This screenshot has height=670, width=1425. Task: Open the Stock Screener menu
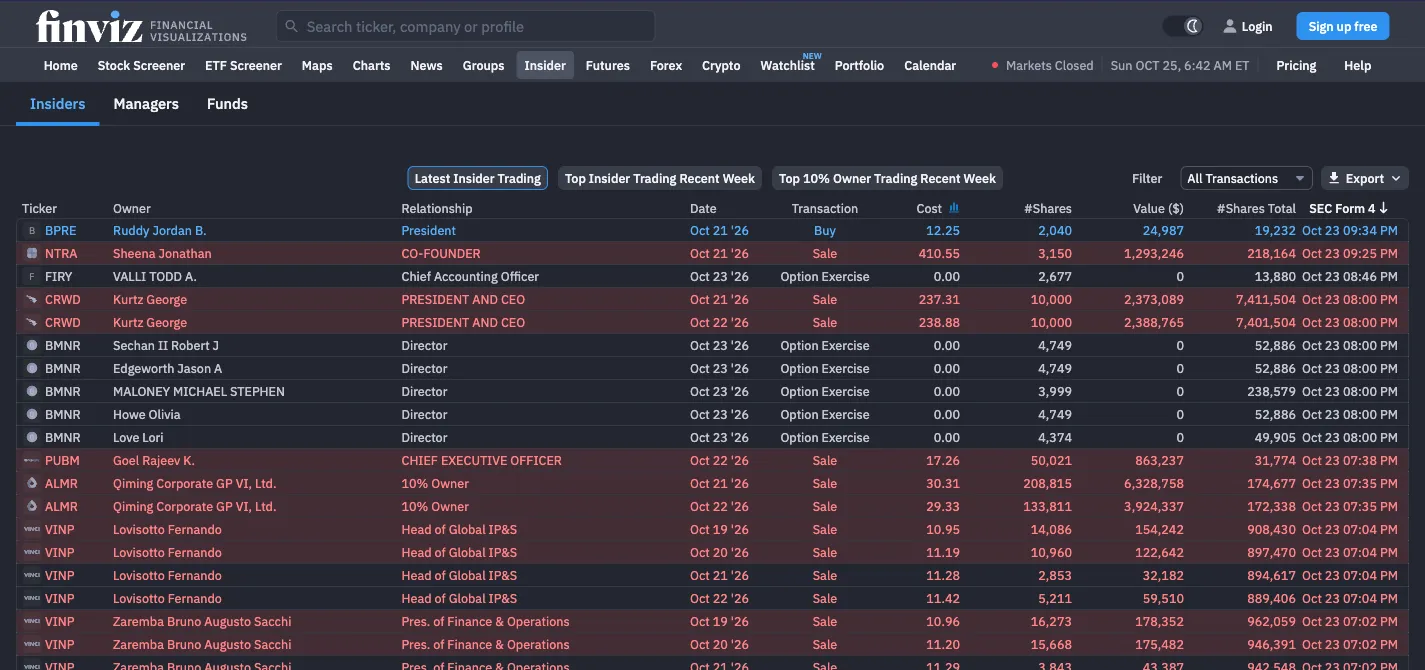tap(141, 66)
